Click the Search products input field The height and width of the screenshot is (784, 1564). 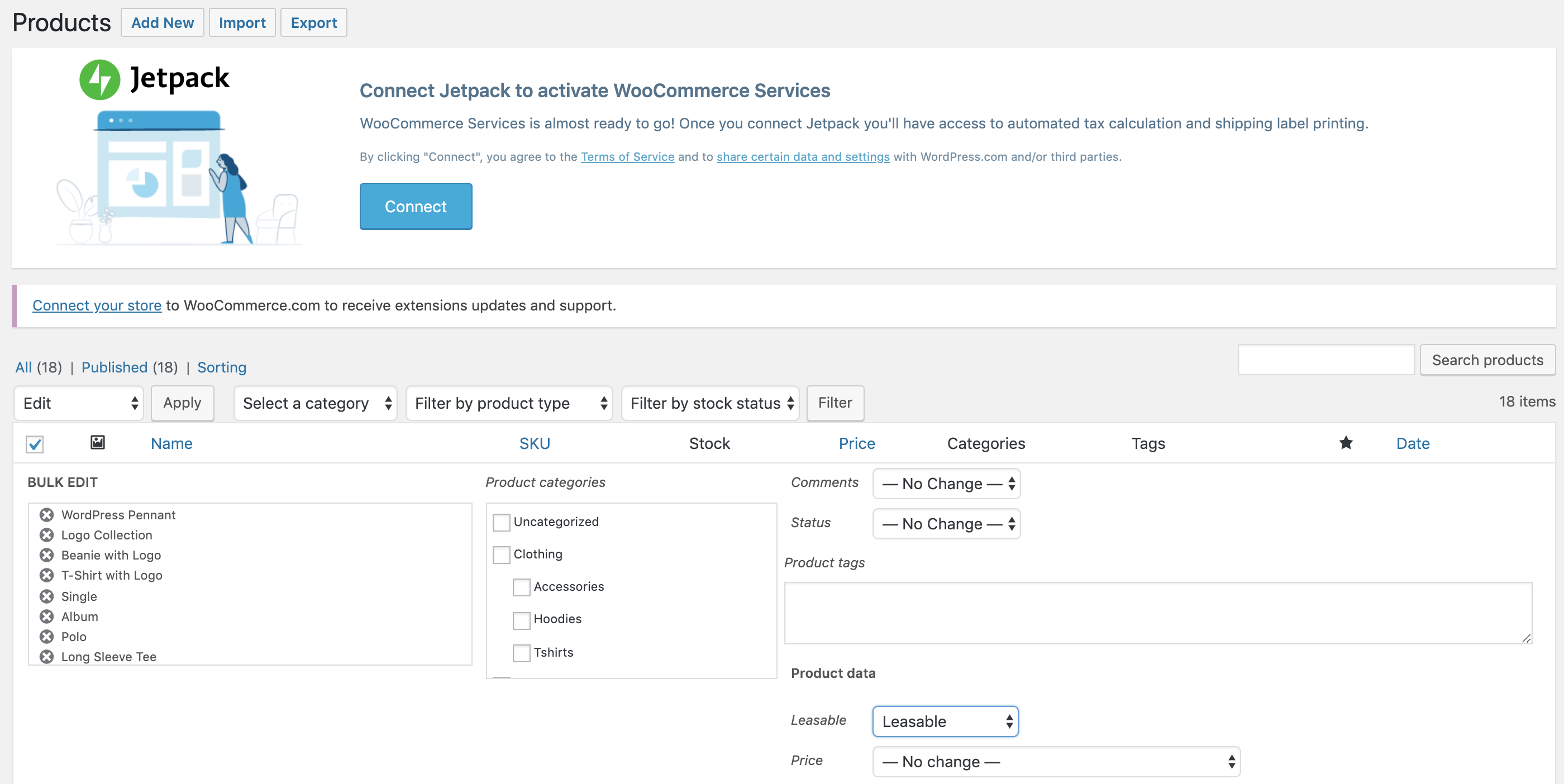1325,360
